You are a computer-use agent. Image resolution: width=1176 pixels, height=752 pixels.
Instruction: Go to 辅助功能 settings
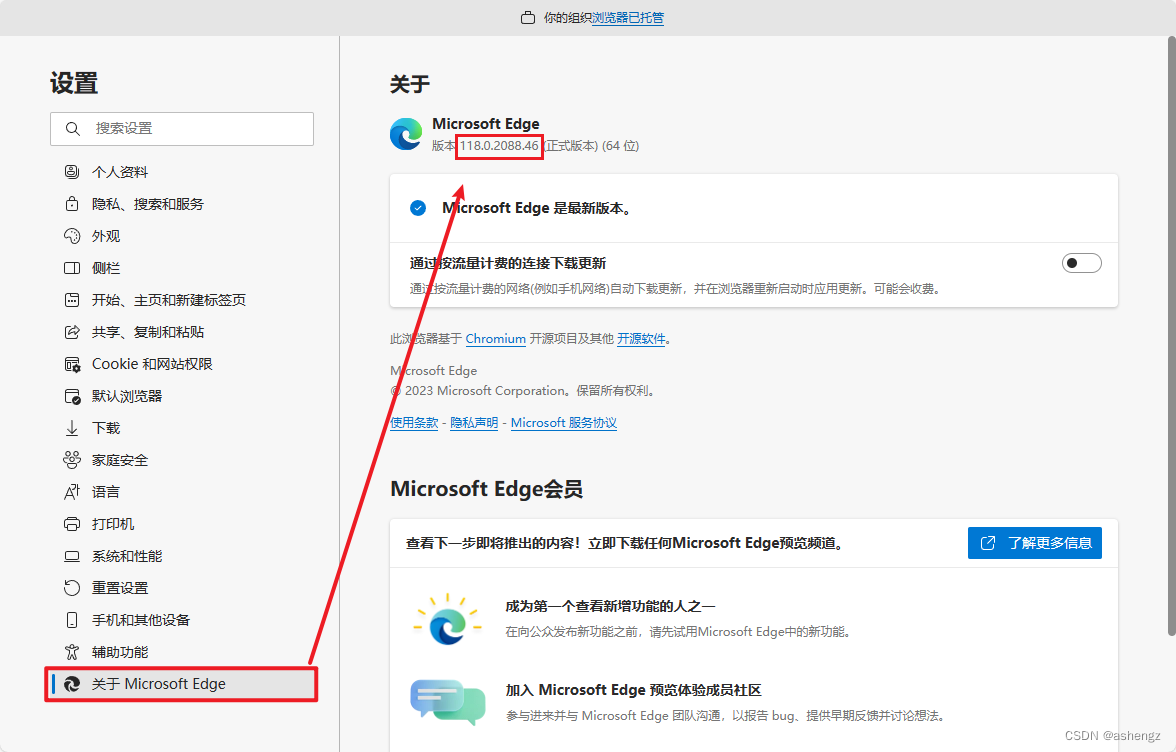(120, 652)
